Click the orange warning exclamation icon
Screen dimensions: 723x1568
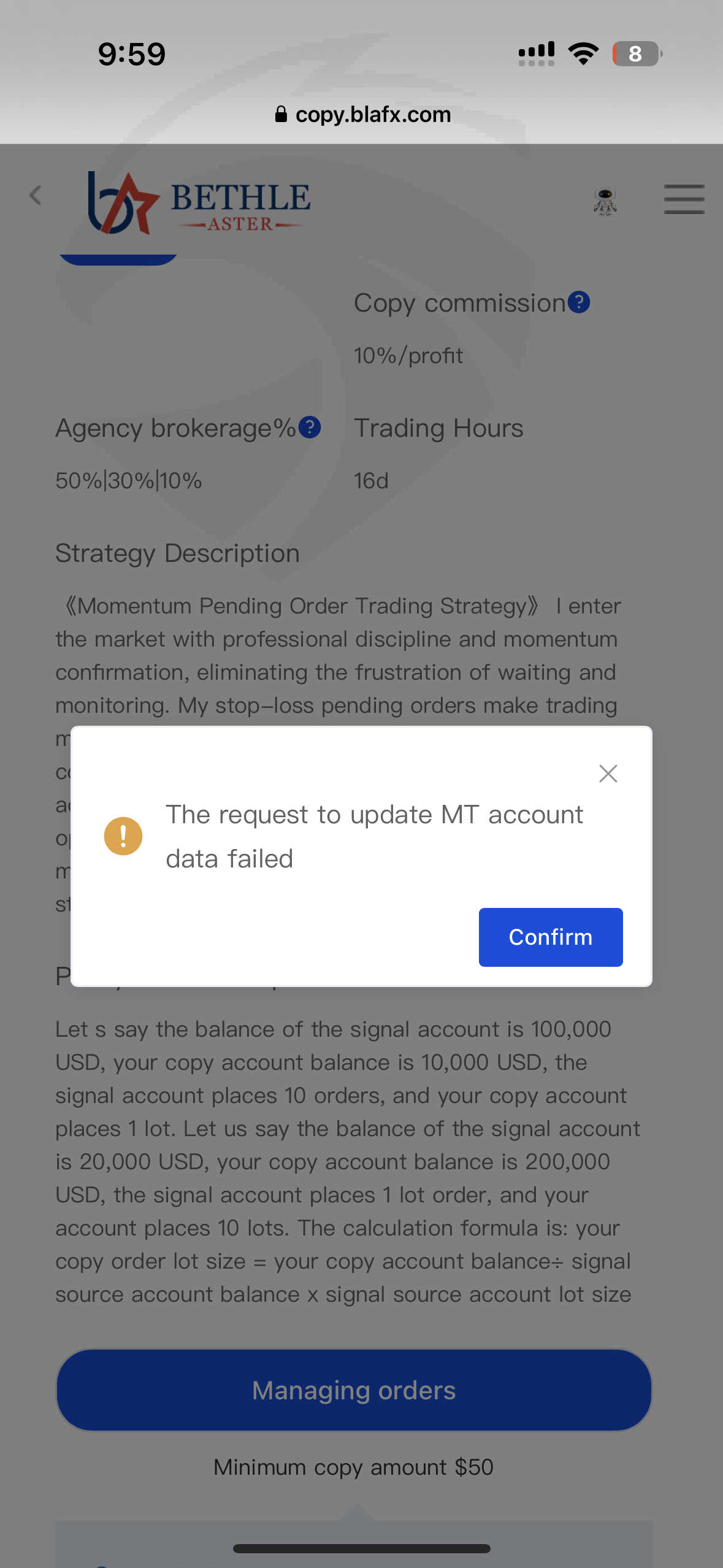pos(123,836)
